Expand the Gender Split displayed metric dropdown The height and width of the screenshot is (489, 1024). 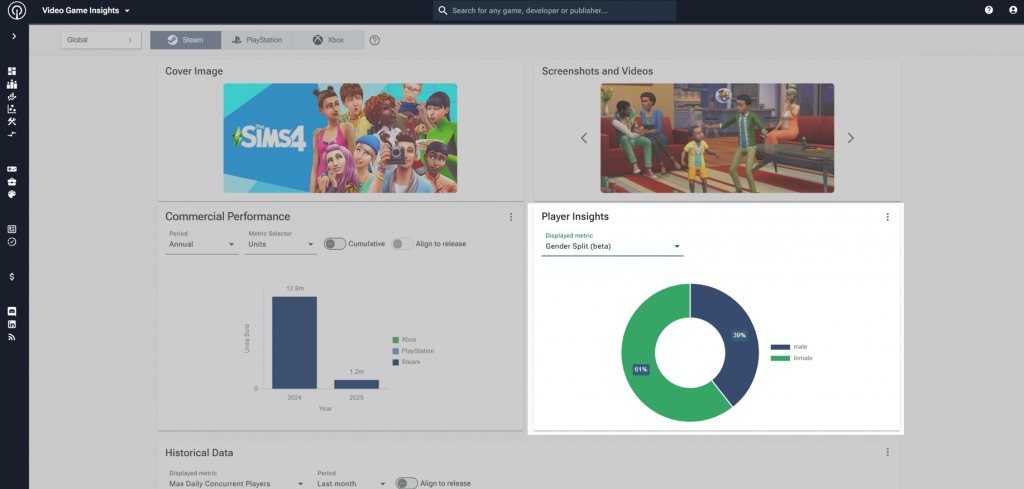612,246
